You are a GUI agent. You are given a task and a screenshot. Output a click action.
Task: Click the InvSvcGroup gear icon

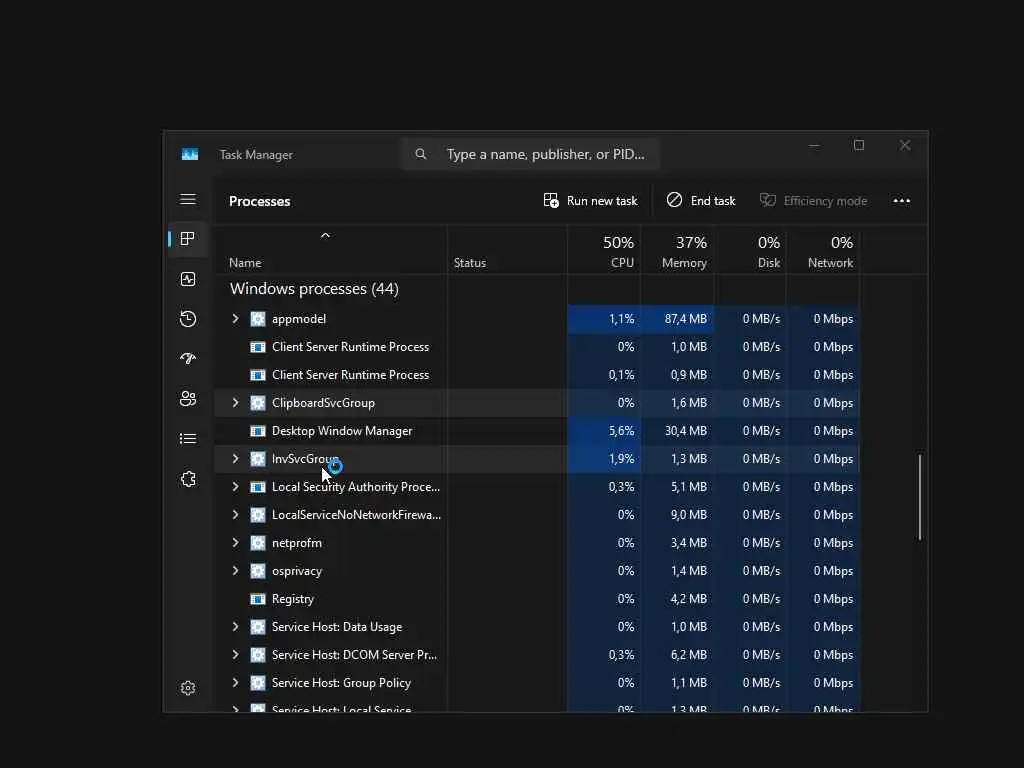pyautogui.click(x=258, y=459)
